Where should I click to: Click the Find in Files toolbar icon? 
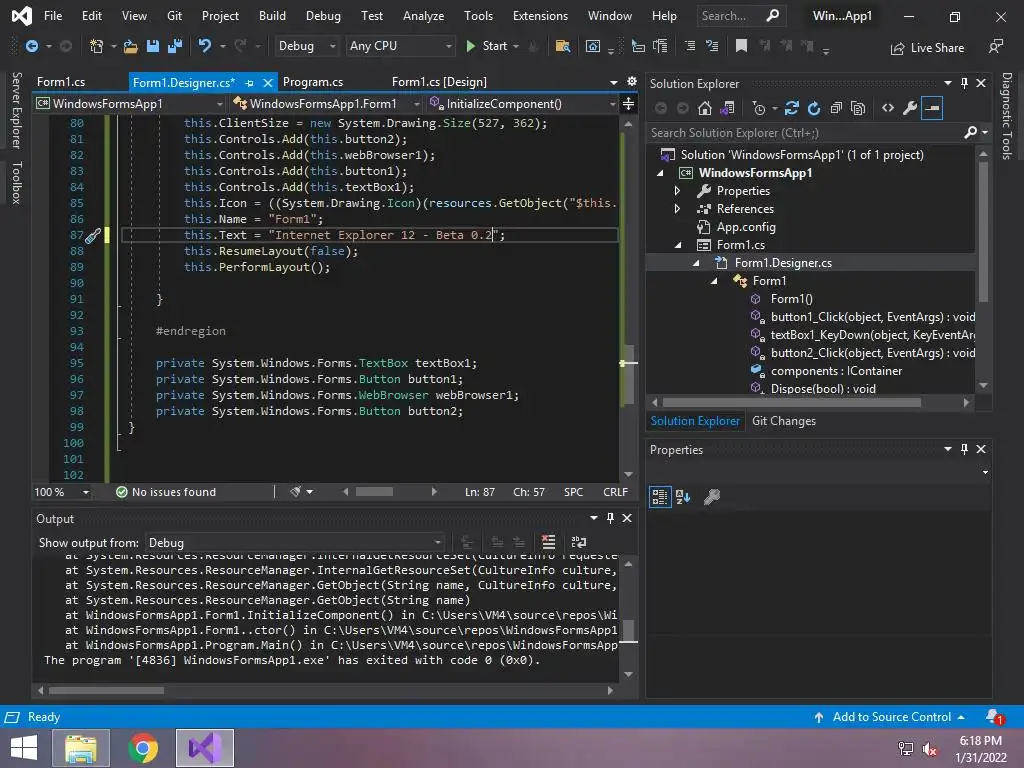point(562,46)
